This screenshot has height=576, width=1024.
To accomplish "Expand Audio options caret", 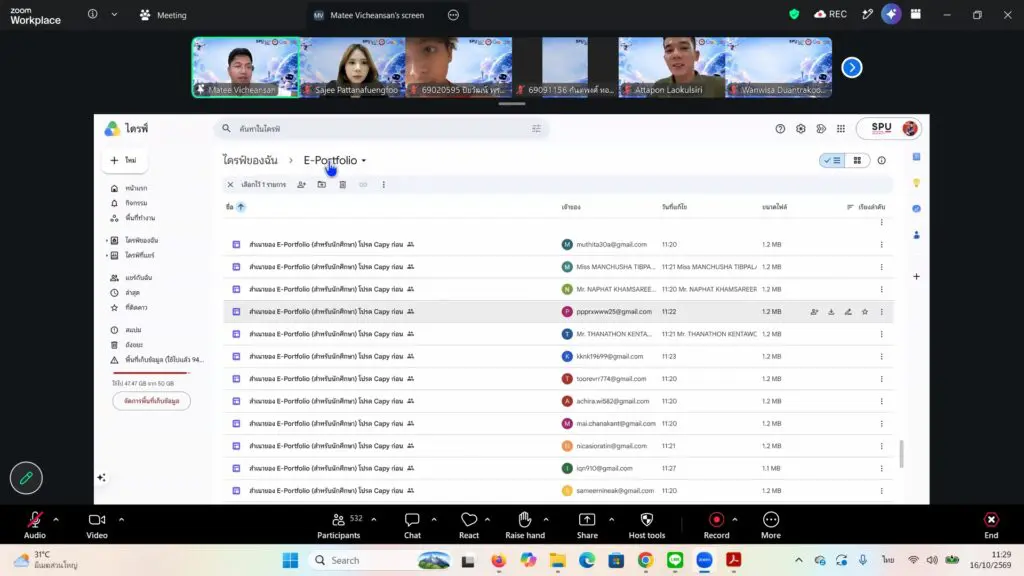I will pos(56,520).
